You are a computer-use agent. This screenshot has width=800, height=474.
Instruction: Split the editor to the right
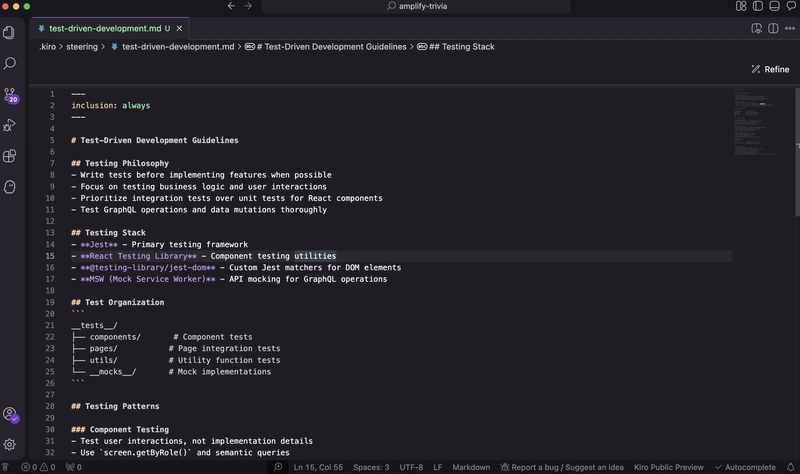(x=773, y=29)
